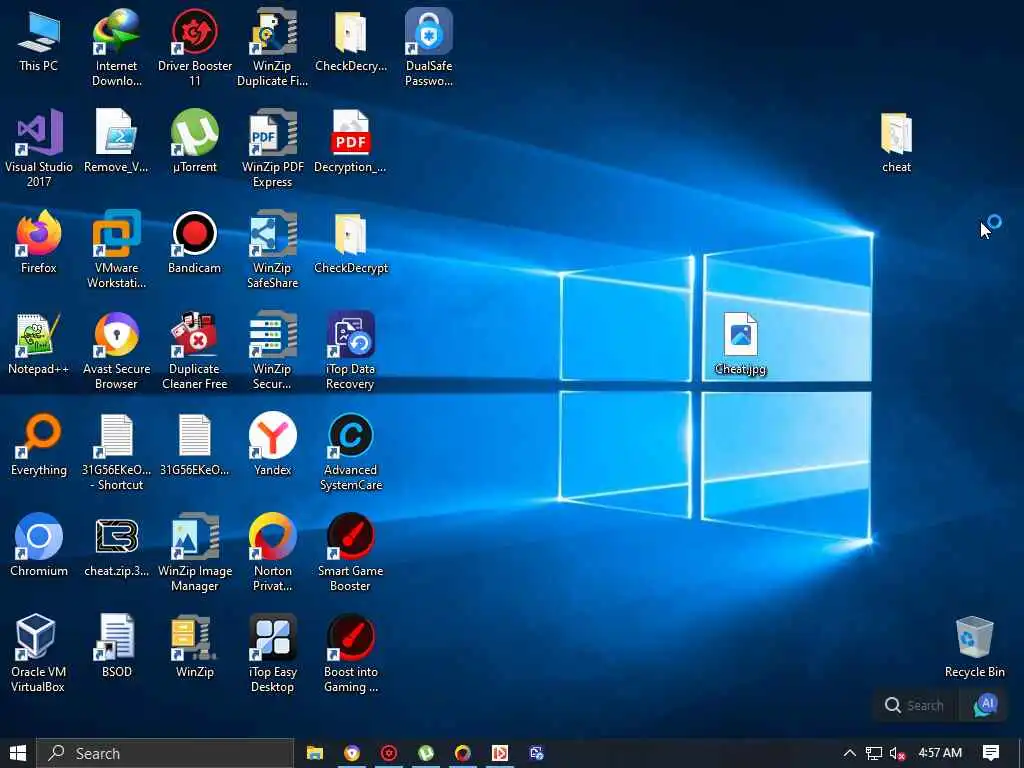Open Internet Download Manager shortcut
Viewport: 1024px width, 768px height.
[x=116, y=31]
